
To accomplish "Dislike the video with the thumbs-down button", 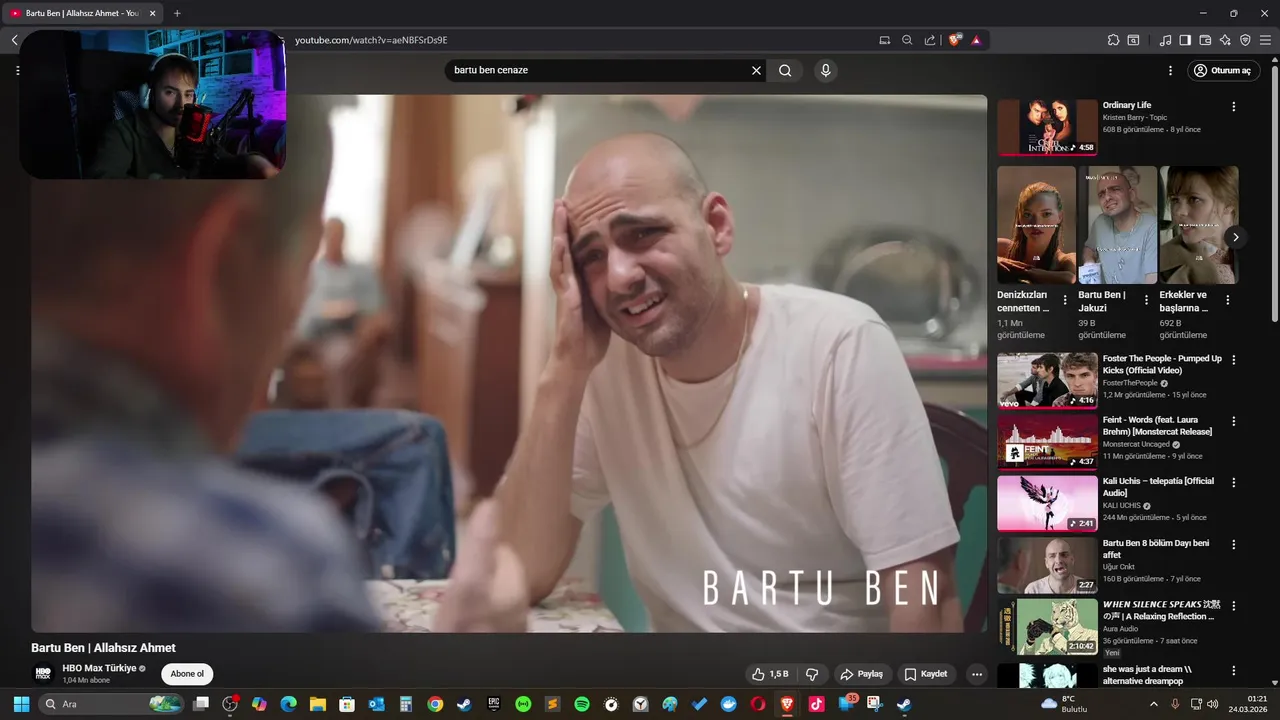I will tap(812, 674).
